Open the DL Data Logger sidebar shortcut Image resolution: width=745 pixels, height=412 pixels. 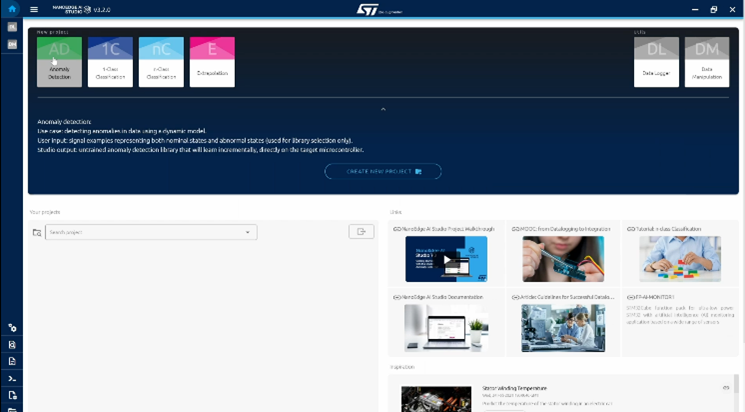pos(12,27)
